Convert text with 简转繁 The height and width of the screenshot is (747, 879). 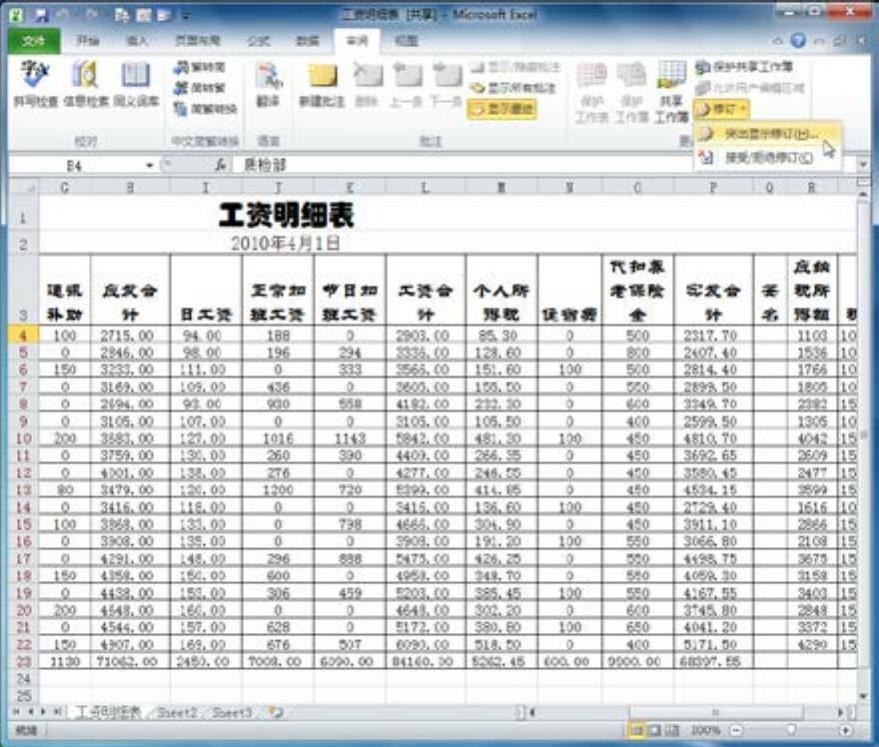[x=200, y=88]
